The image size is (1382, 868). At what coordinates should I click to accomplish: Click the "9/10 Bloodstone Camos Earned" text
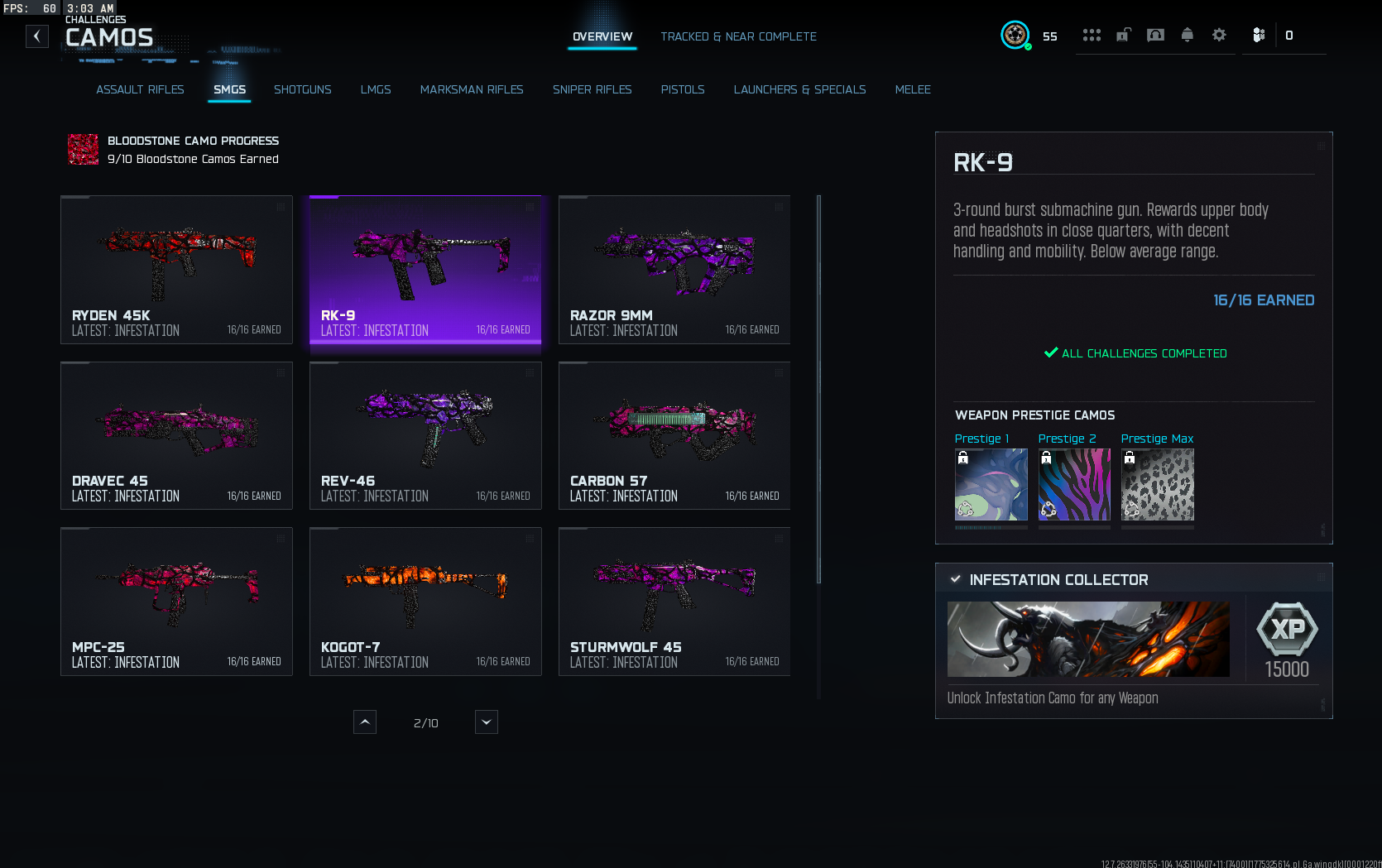point(193,159)
